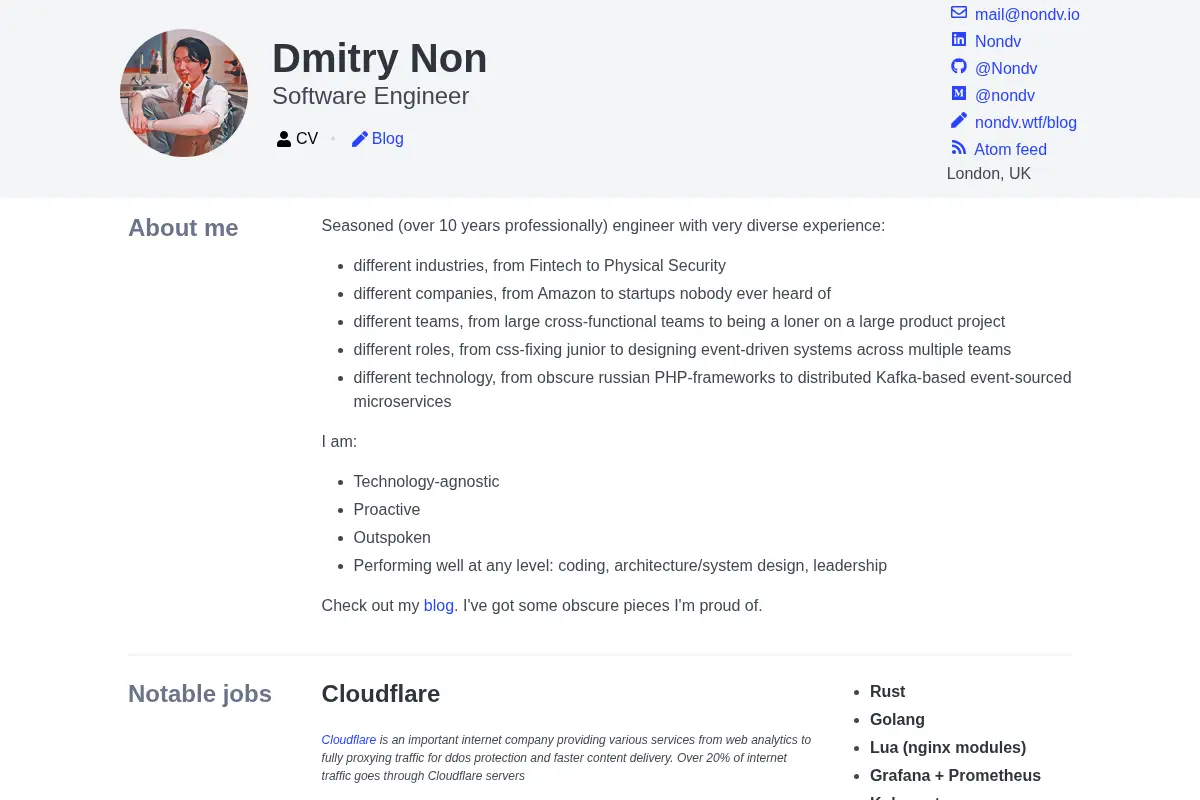Click the pencil icon next to Blog

tap(360, 139)
